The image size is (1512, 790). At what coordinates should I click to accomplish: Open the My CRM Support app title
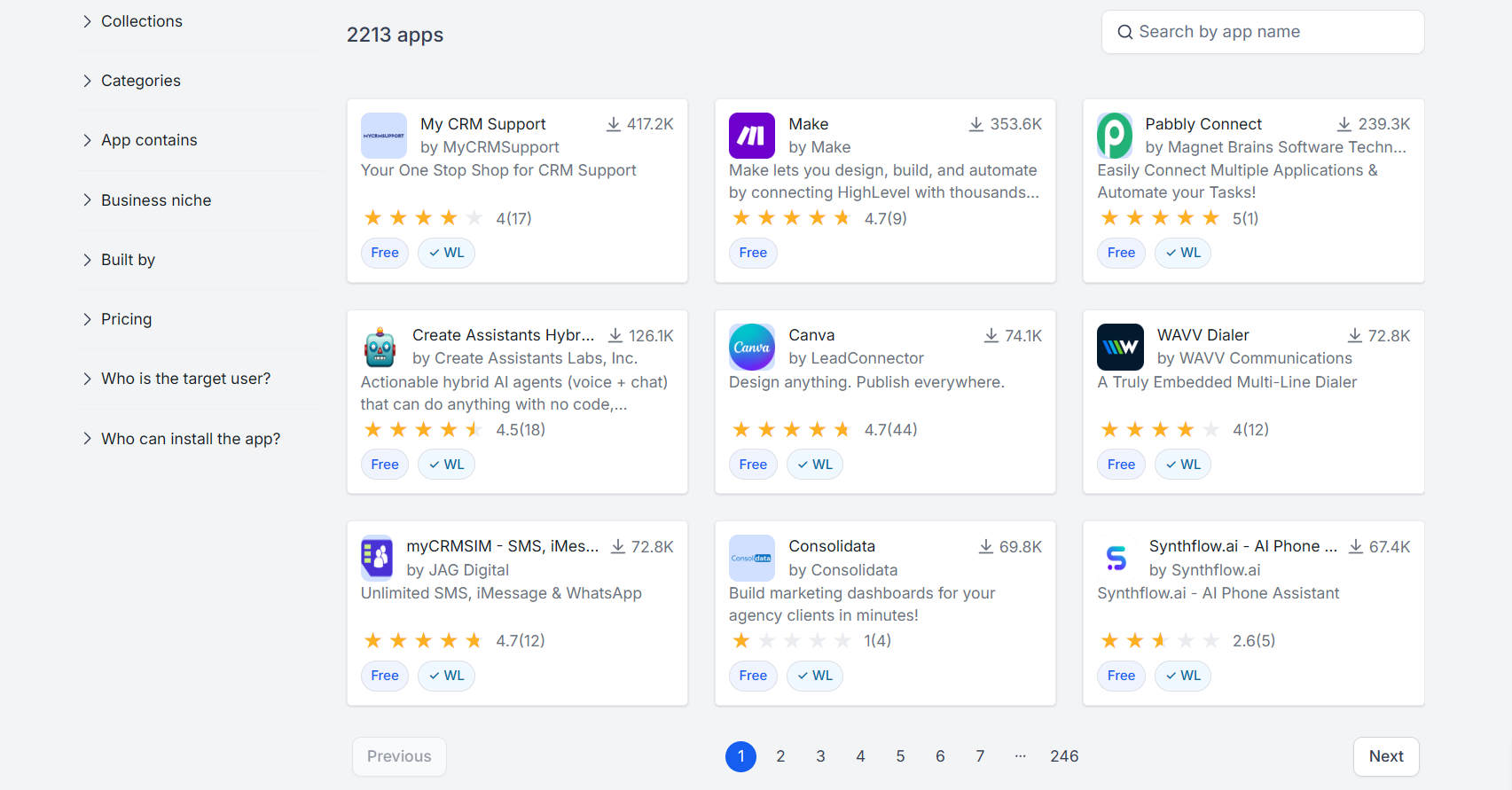point(482,124)
